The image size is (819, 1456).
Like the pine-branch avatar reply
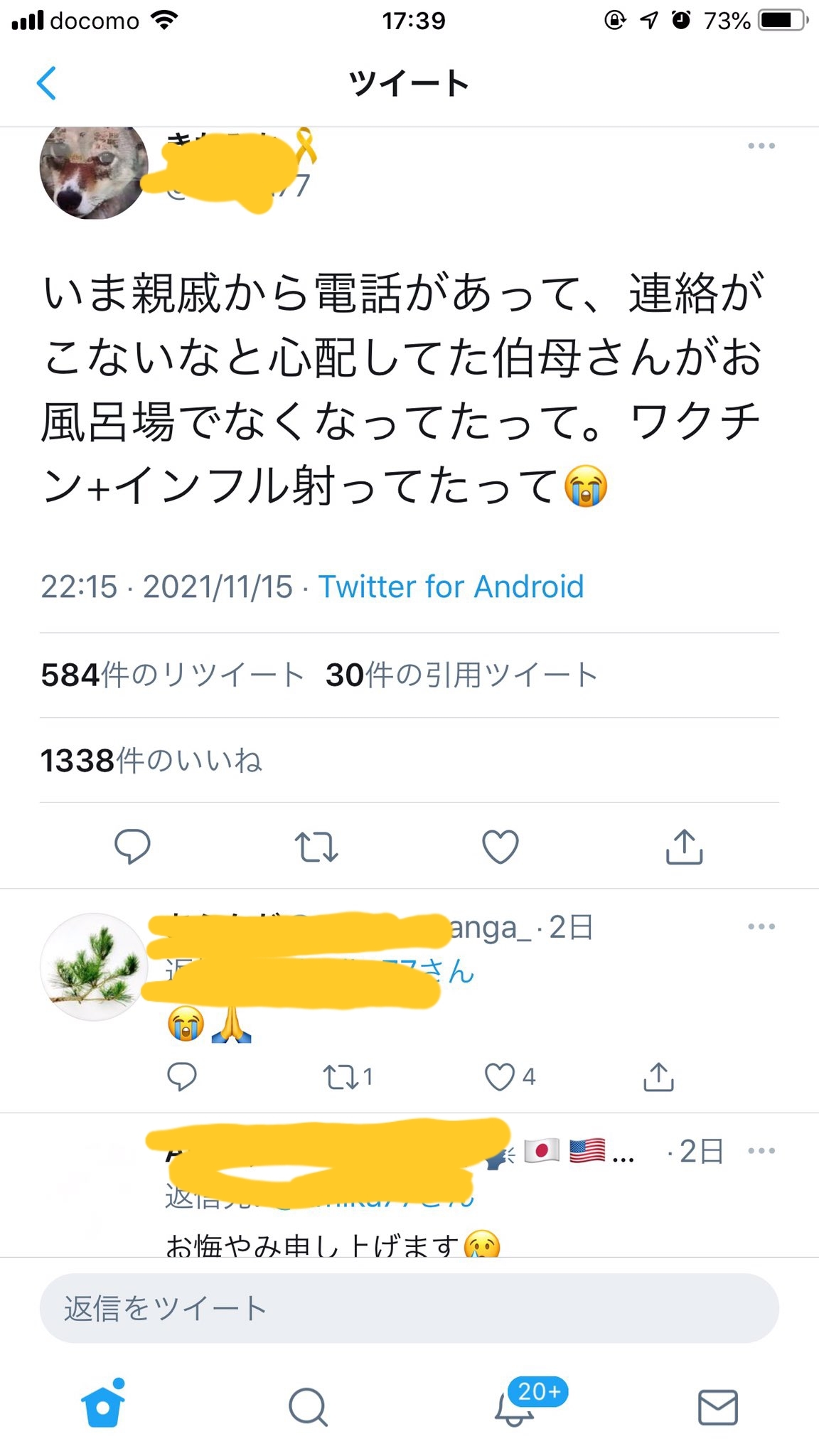[500, 1077]
